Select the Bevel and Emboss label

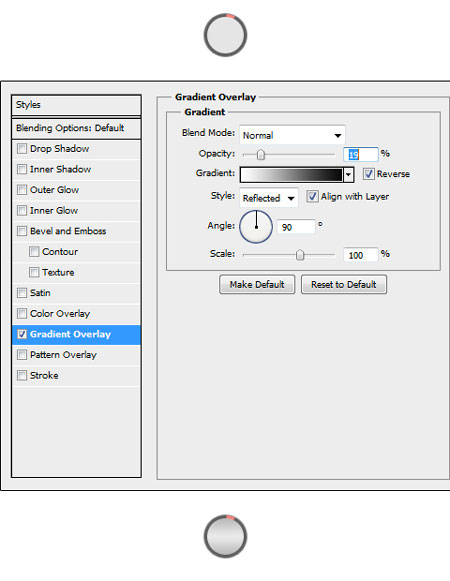[68, 231]
